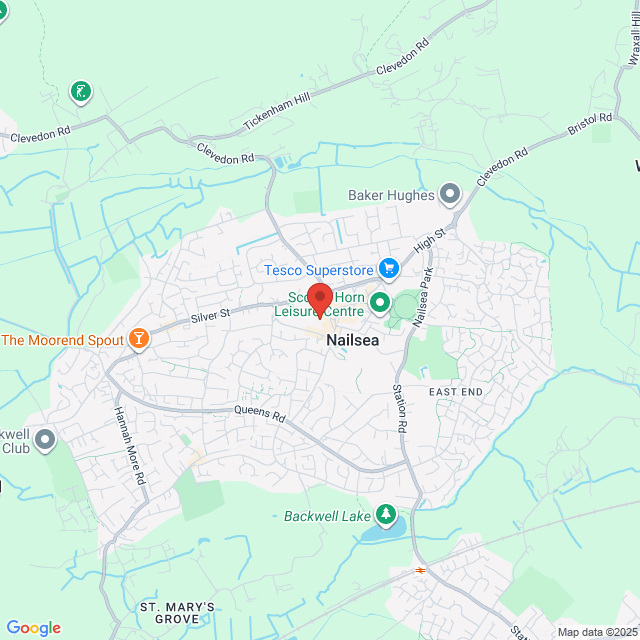Select the Backwell Lake text label
Image resolution: width=640 pixels, height=640 pixels.
pos(327,516)
